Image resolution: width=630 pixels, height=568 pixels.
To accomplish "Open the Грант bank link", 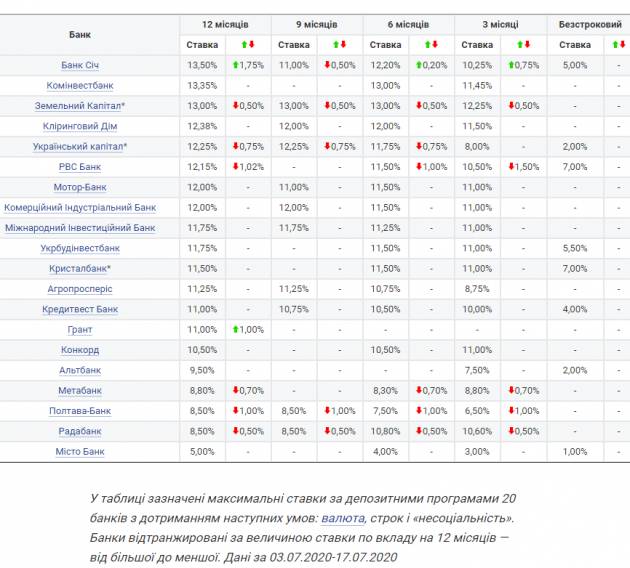I will (80, 330).
